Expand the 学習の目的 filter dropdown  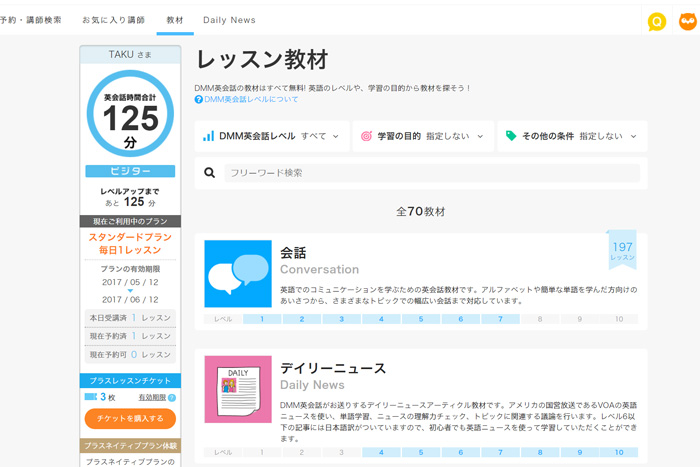[422, 136]
